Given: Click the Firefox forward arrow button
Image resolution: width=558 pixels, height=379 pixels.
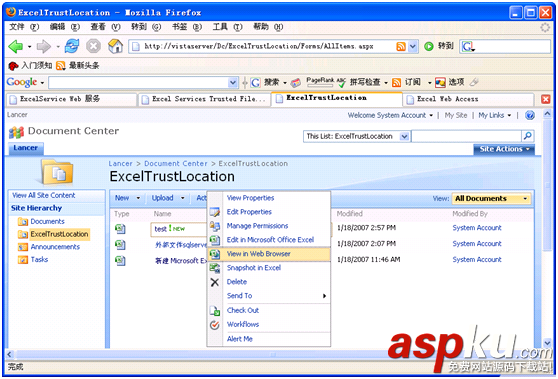Looking at the screenshot, I should tap(44, 46).
